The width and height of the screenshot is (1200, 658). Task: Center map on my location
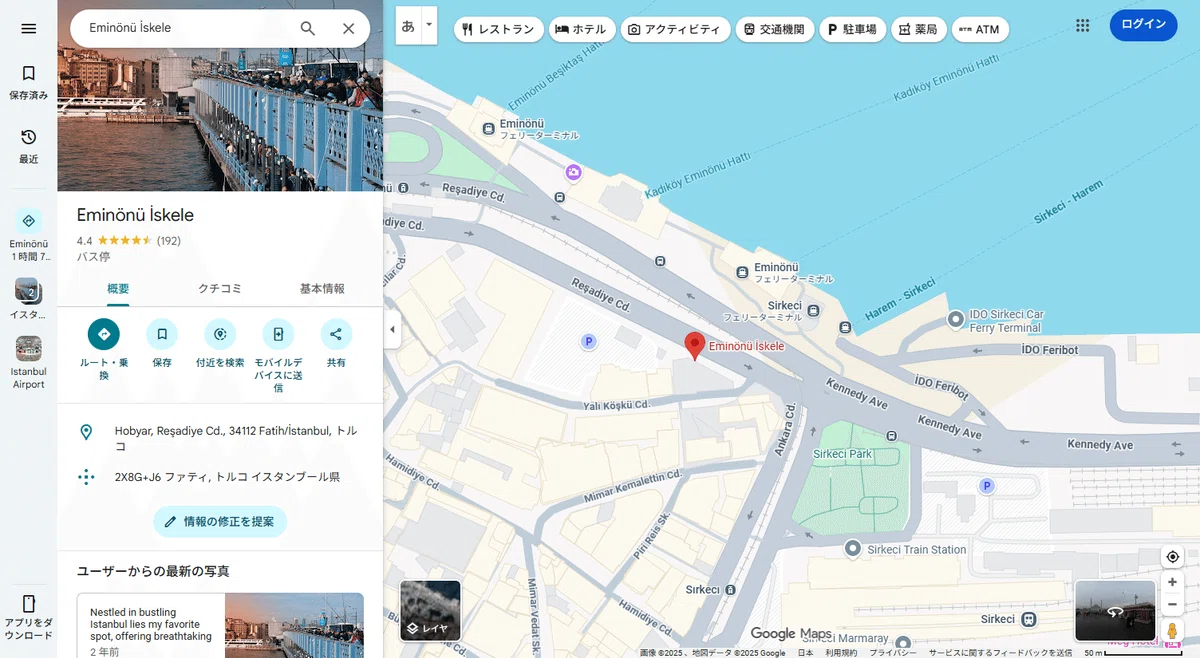[x=1173, y=557]
